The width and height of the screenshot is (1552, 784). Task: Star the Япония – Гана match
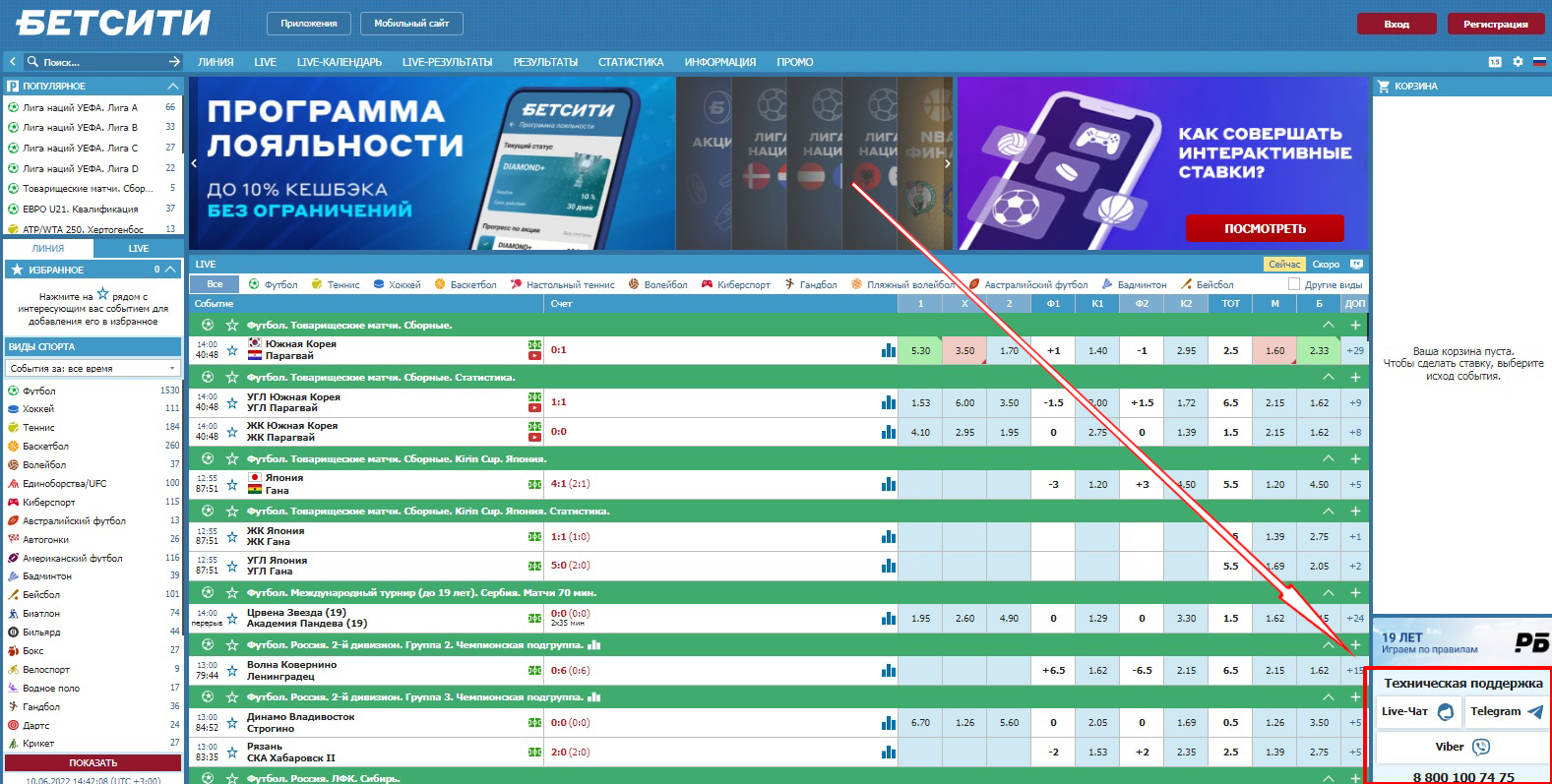coord(232,484)
